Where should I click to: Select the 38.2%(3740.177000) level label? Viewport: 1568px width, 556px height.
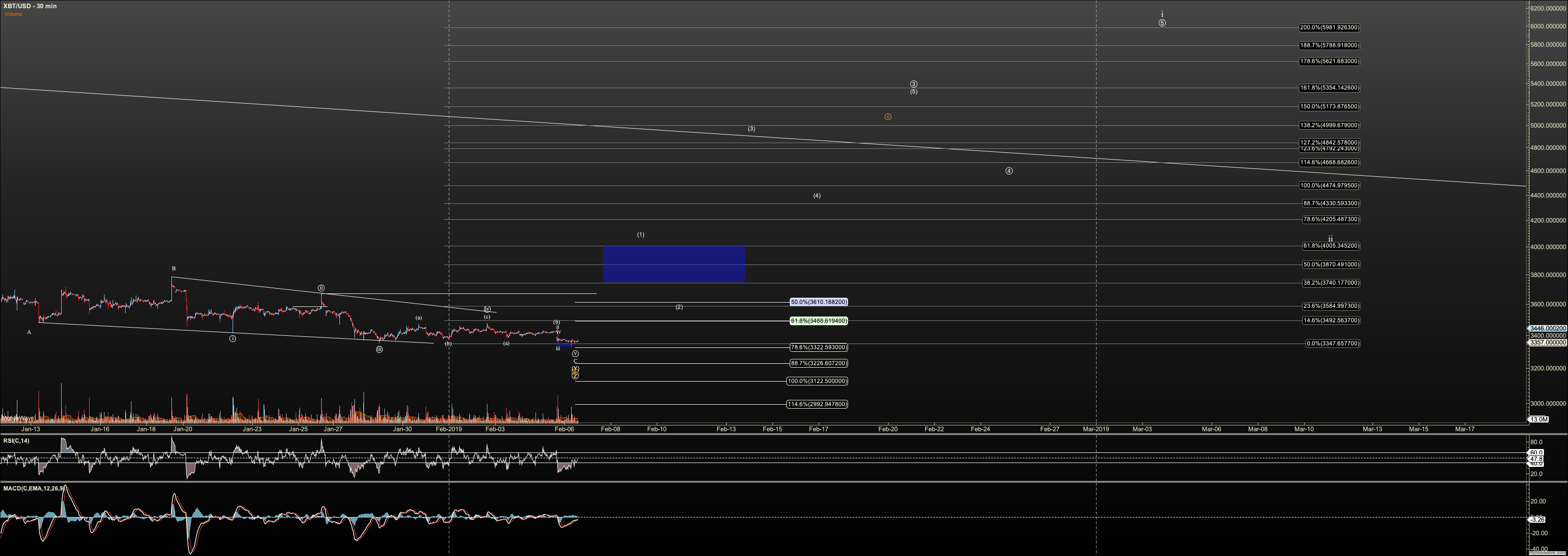tap(1331, 283)
